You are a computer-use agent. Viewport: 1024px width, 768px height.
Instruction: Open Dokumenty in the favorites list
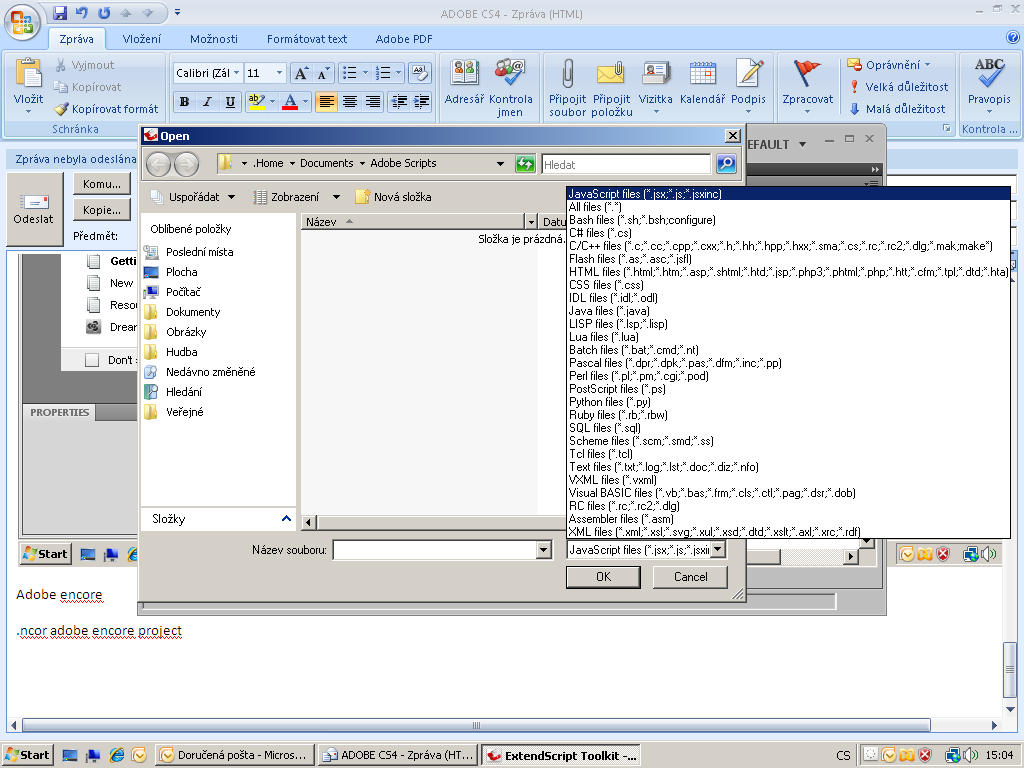[193, 312]
